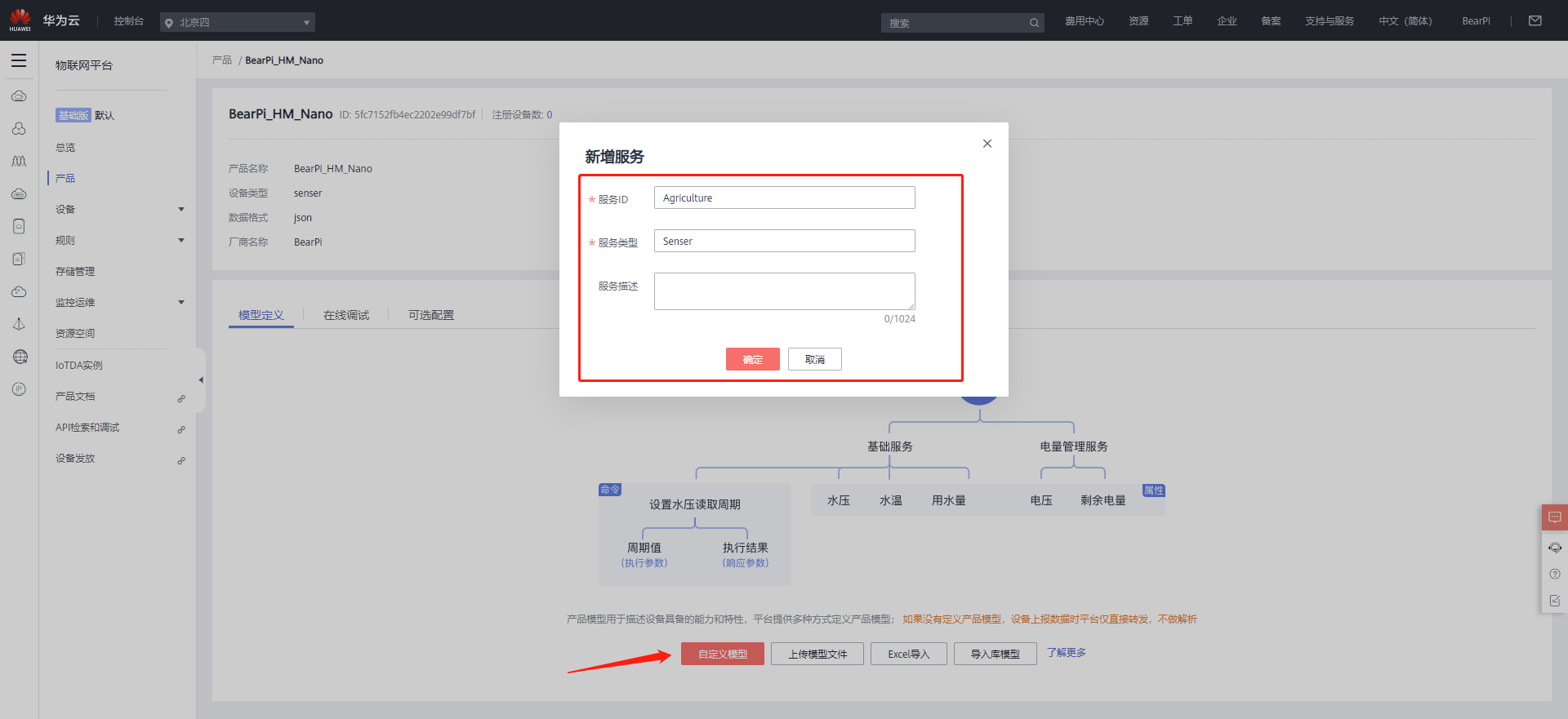Close the 新增服务 dialog
Image resolution: width=1568 pixels, height=719 pixels.
tap(987, 144)
